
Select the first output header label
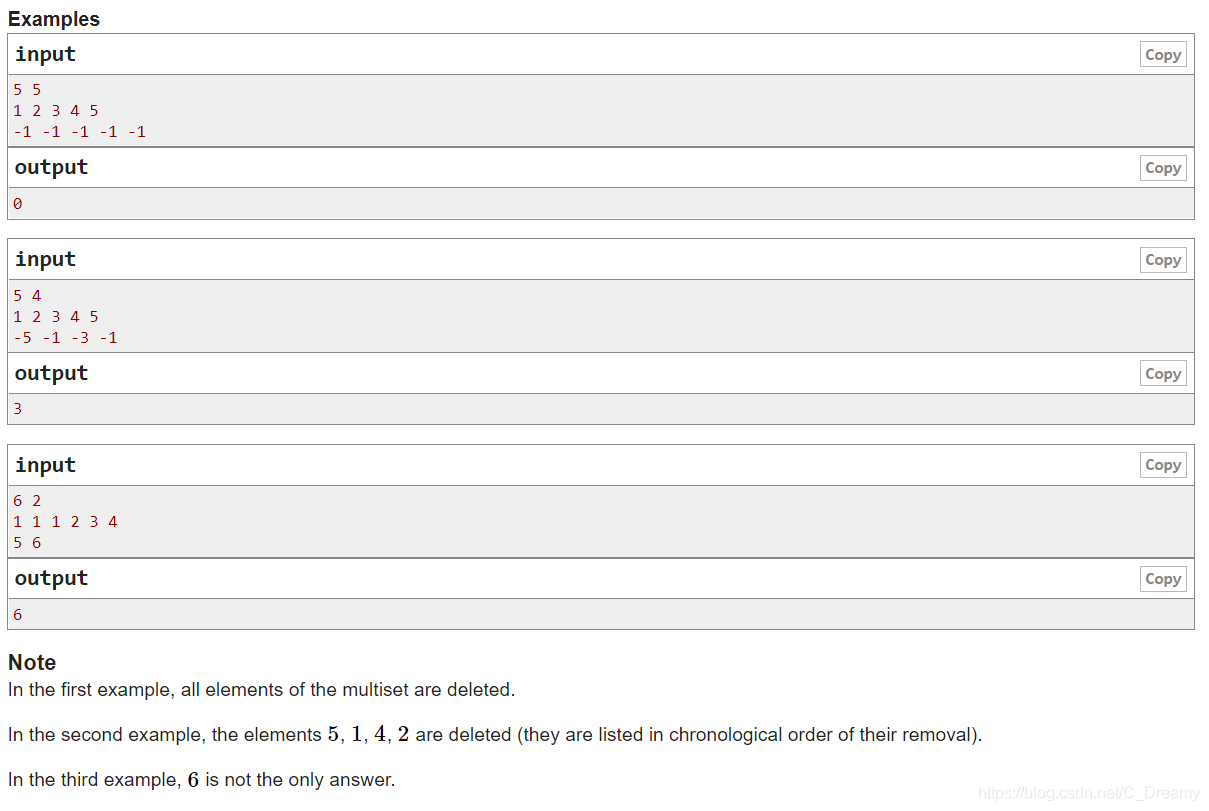click(51, 168)
